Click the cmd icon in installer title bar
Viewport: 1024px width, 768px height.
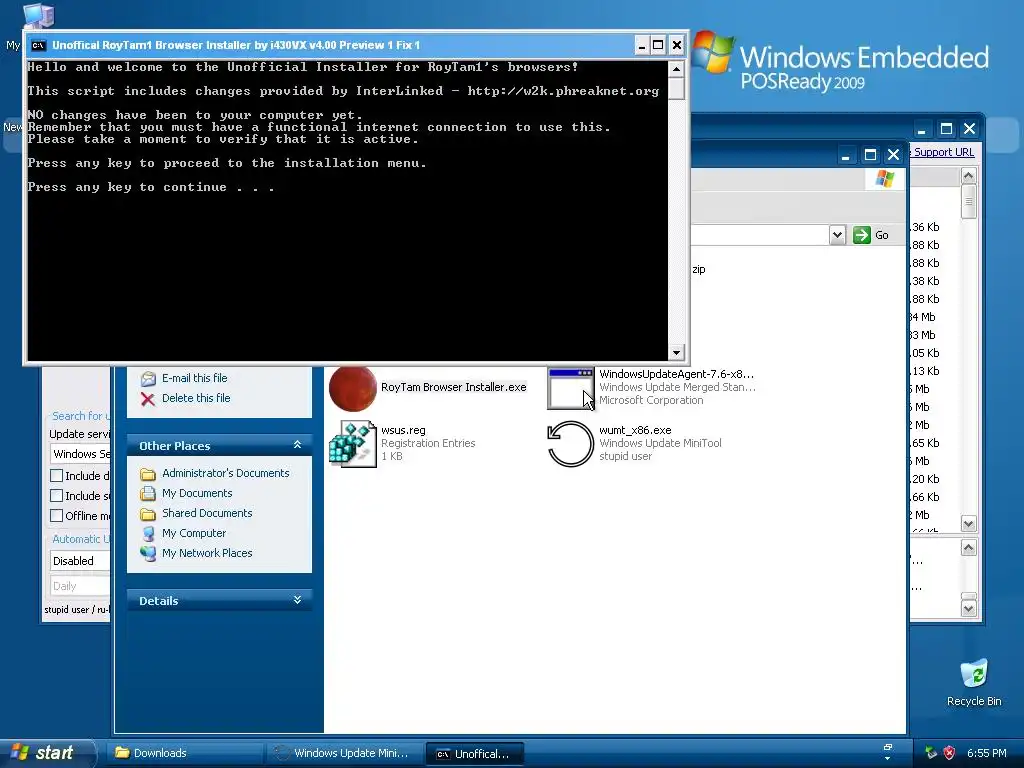pos(39,45)
